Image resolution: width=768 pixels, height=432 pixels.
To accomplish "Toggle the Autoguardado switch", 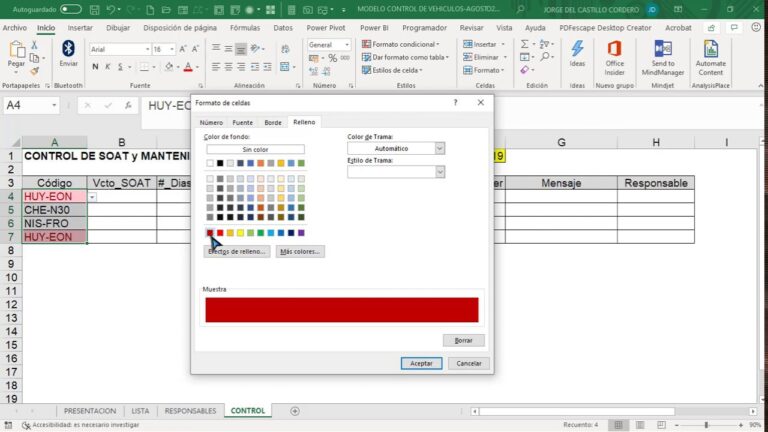I will [71, 9].
